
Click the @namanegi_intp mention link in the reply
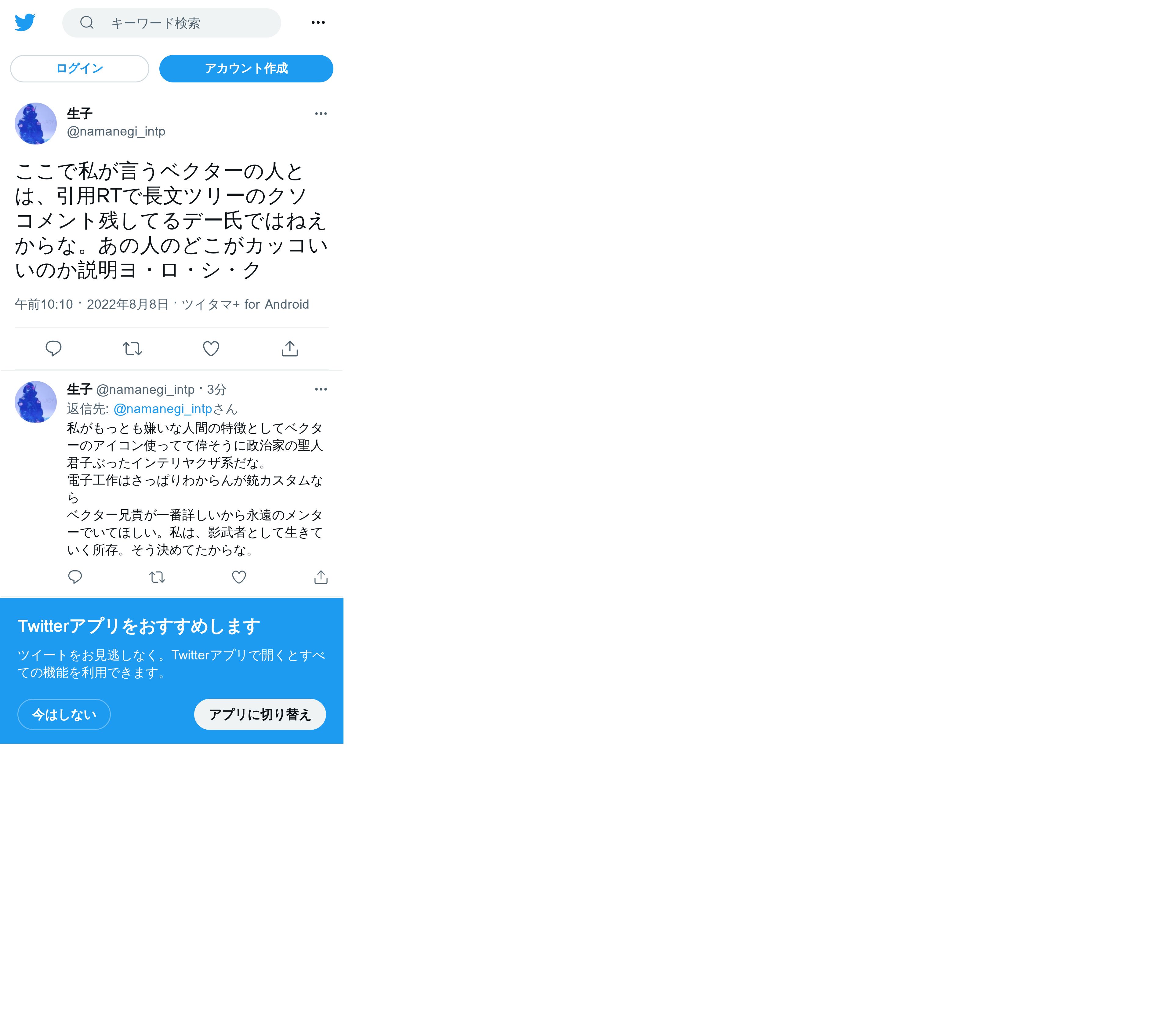coord(163,409)
